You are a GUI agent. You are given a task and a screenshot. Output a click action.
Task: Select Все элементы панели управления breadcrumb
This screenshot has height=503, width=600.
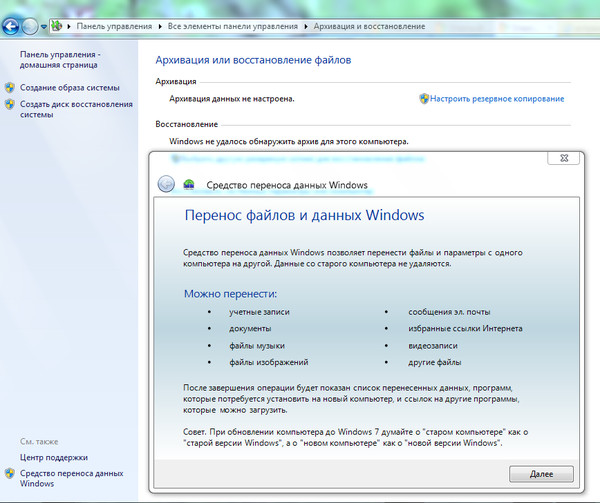(x=233, y=26)
